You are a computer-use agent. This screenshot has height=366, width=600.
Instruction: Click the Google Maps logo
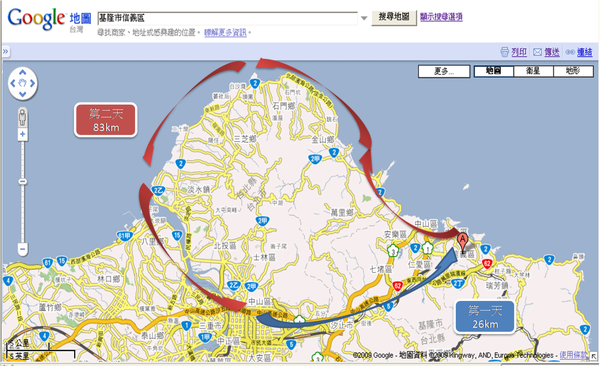49,19
